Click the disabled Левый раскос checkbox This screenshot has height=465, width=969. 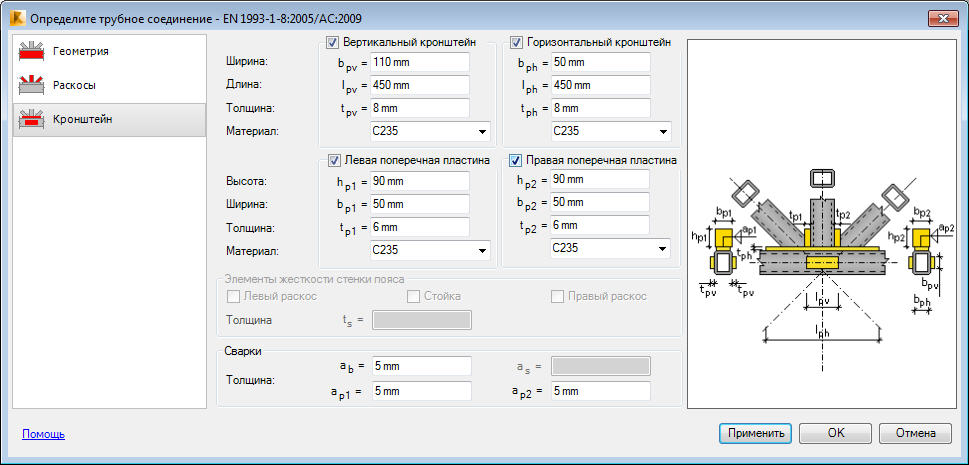233,296
